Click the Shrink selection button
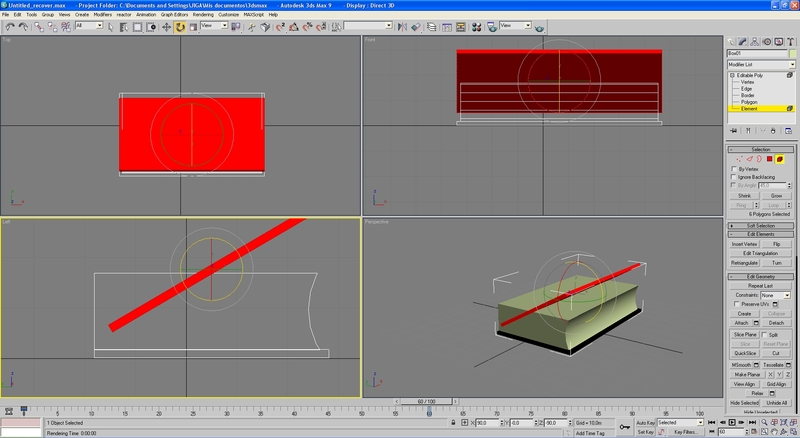The height and width of the screenshot is (438, 800). pyautogui.click(x=744, y=196)
